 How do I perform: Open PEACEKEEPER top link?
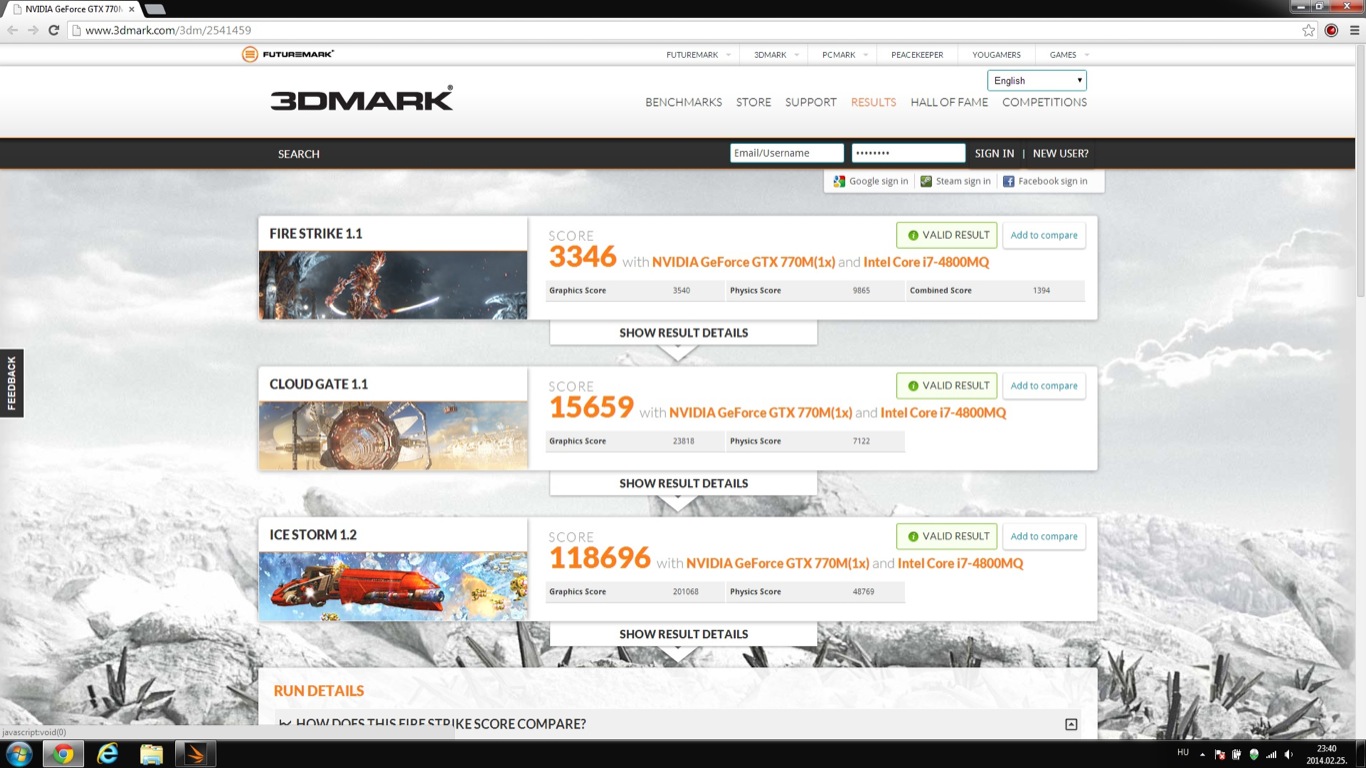click(917, 55)
